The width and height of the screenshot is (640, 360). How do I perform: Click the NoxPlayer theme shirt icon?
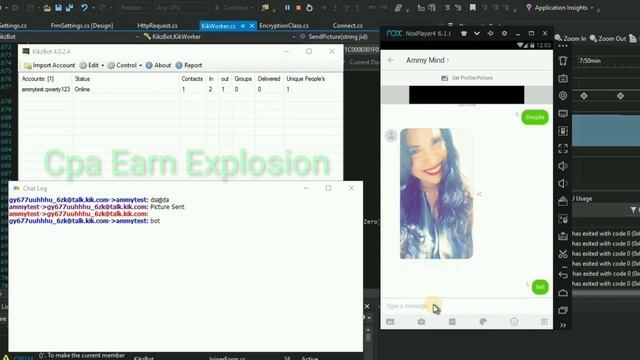pyautogui.click(x=464, y=33)
